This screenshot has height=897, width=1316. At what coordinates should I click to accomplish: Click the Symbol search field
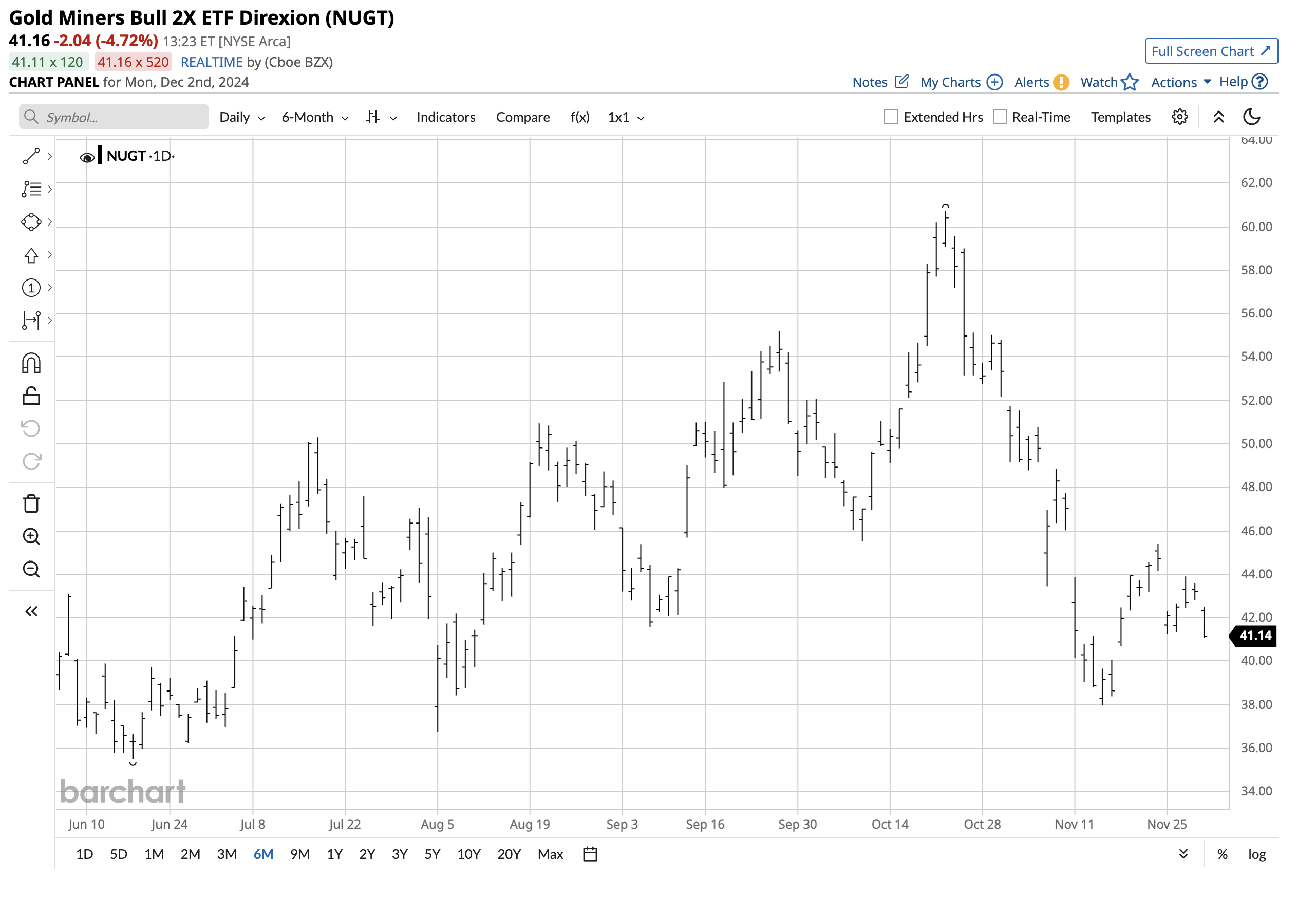tap(113, 117)
